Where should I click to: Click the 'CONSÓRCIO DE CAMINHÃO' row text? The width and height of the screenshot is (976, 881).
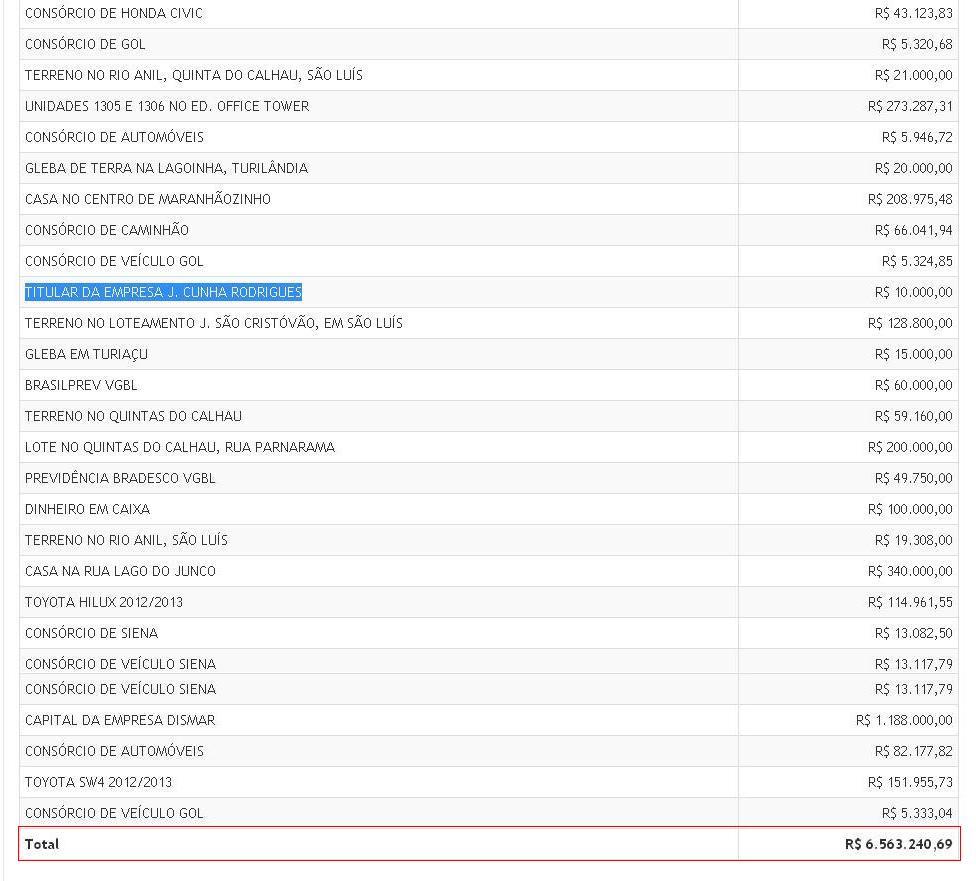pyautogui.click(x=106, y=230)
